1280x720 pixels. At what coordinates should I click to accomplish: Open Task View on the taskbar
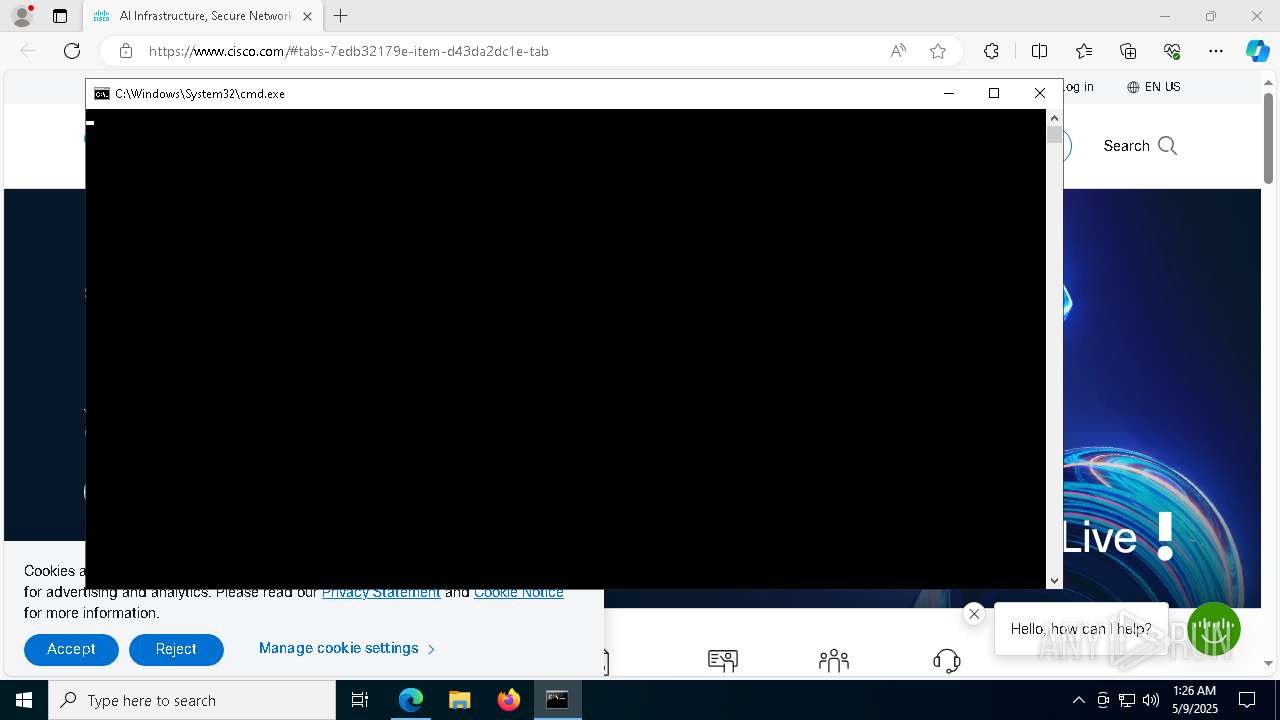(x=360, y=700)
